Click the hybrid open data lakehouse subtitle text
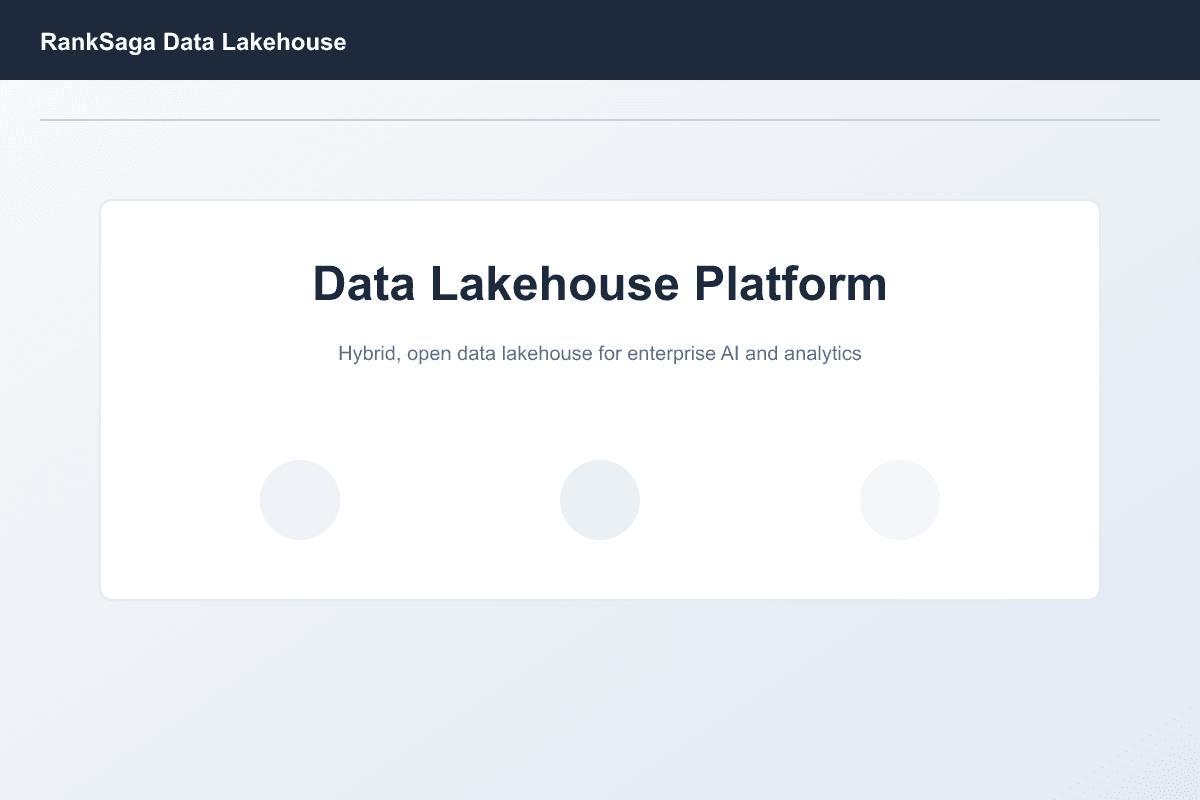Image resolution: width=1200 pixels, height=800 pixels. tap(600, 353)
